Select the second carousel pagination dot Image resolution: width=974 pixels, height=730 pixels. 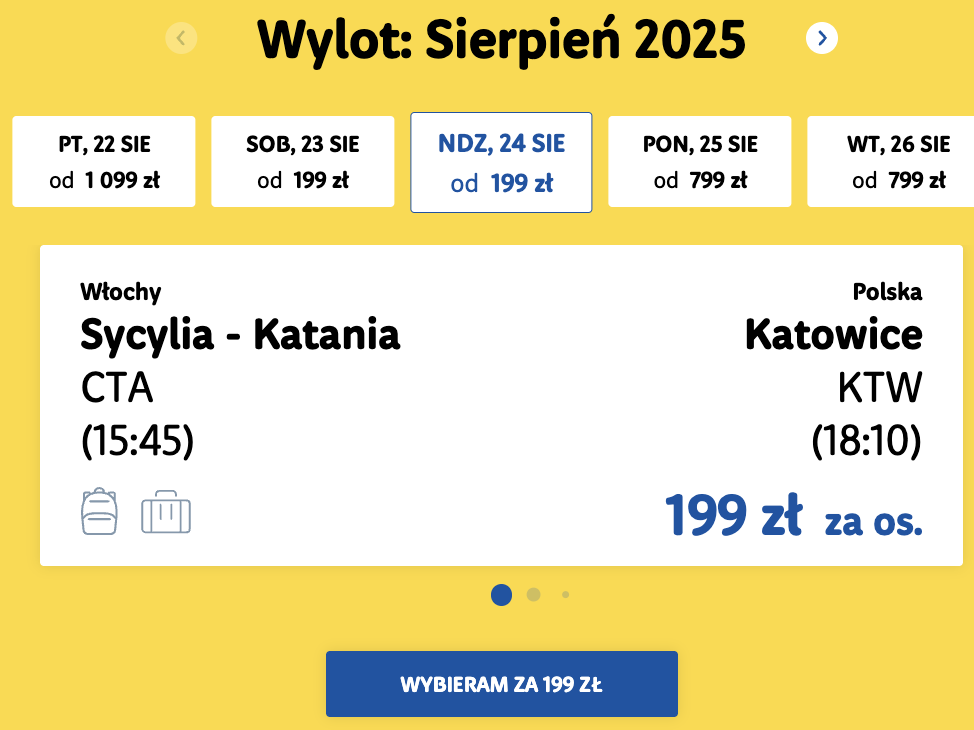pyautogui.click(x=533, y=595)
